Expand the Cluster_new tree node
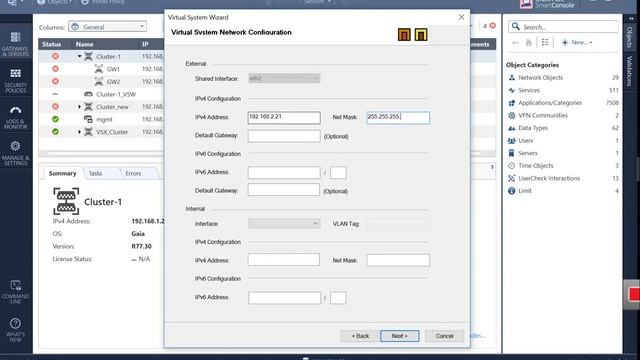The width and height of the screenshot is (640, 360). 80,107
